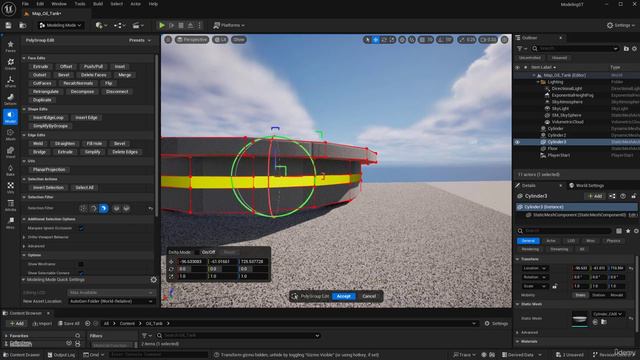This screenshot has width=640, height=360.
Task: Open the viewport Show menu
Action: tap(239, 40)
